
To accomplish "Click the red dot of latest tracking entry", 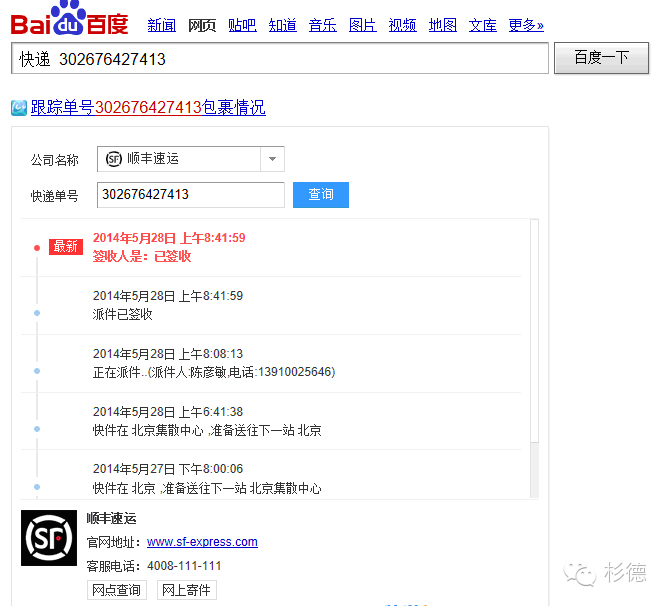I will click(x=37, y=248).
